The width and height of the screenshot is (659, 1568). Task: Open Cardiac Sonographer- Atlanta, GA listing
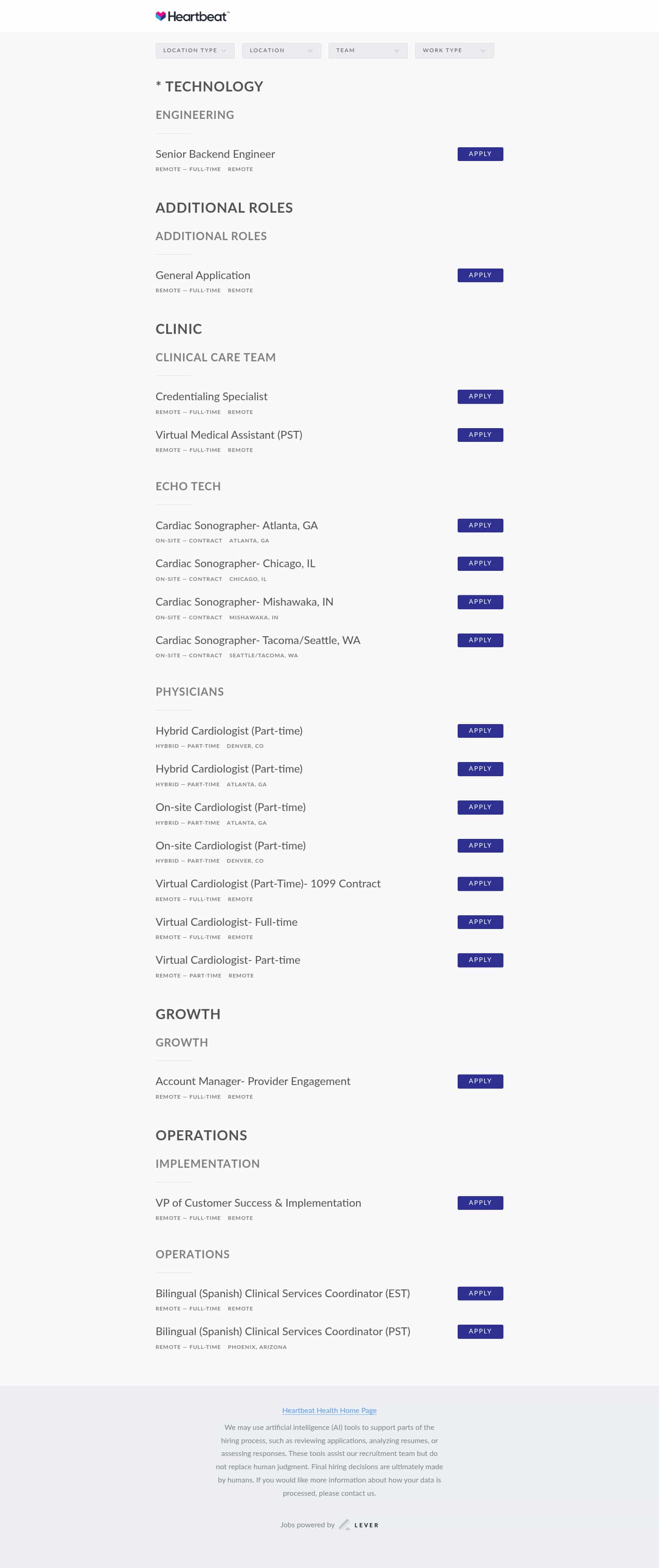pos(236,525)
